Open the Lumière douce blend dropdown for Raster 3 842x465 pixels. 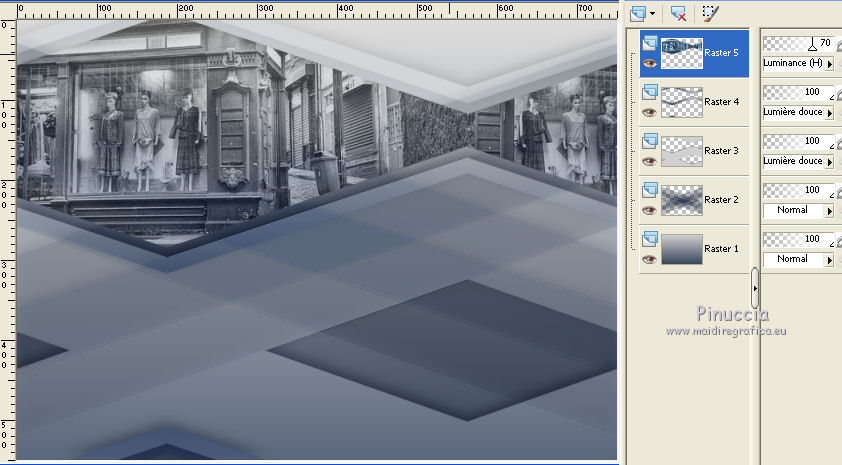coord(829,162)
